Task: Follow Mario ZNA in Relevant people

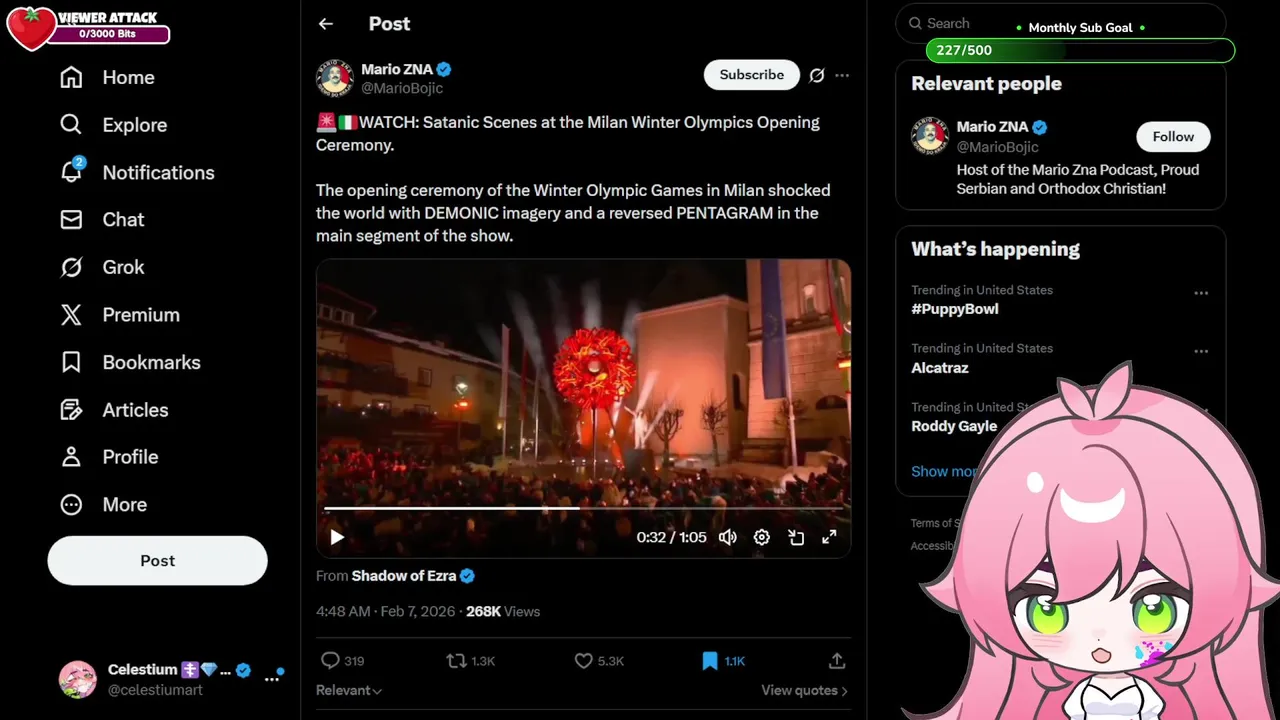Action: point(1173,137)
